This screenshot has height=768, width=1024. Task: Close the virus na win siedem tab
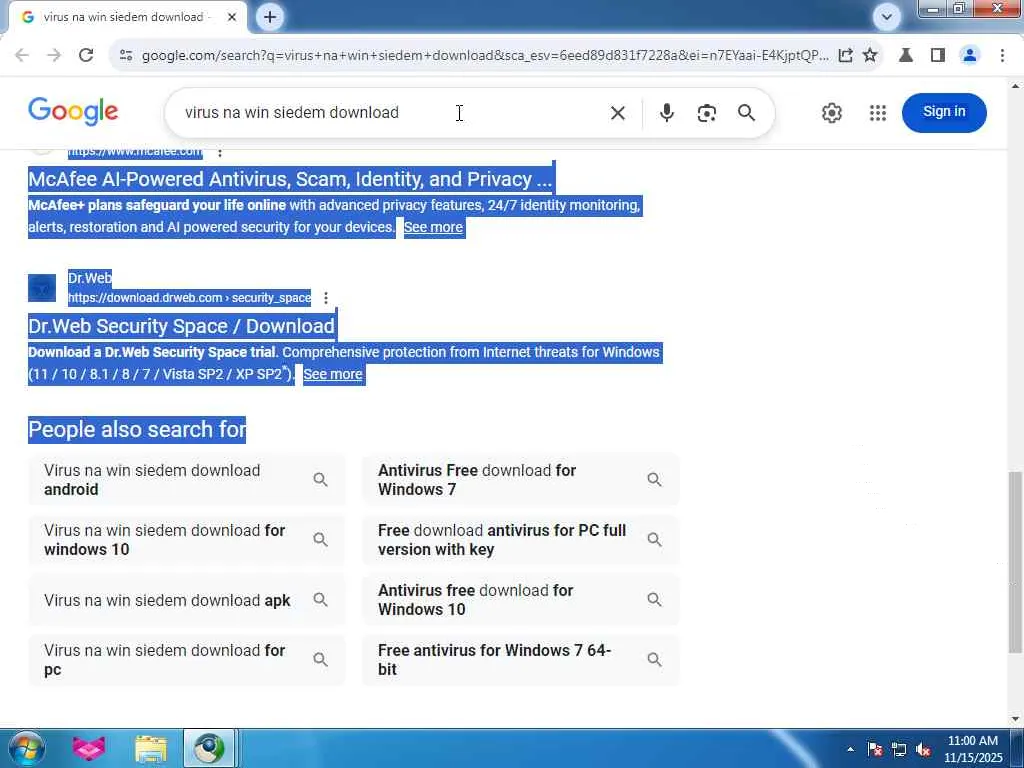pos(232,17)
